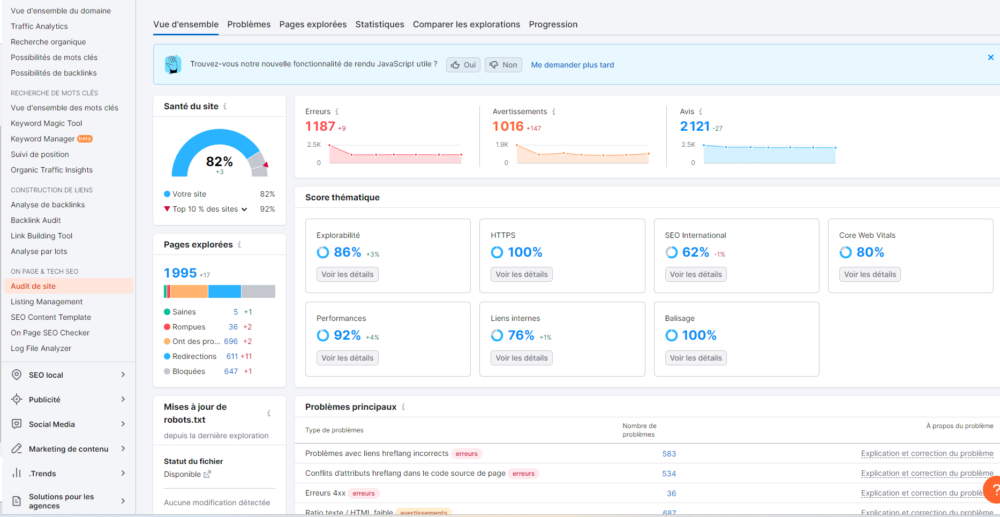The height and width of the screenshot is (517, 1000).
Task: Open Audit de site in sidebar
Action: 69,286
